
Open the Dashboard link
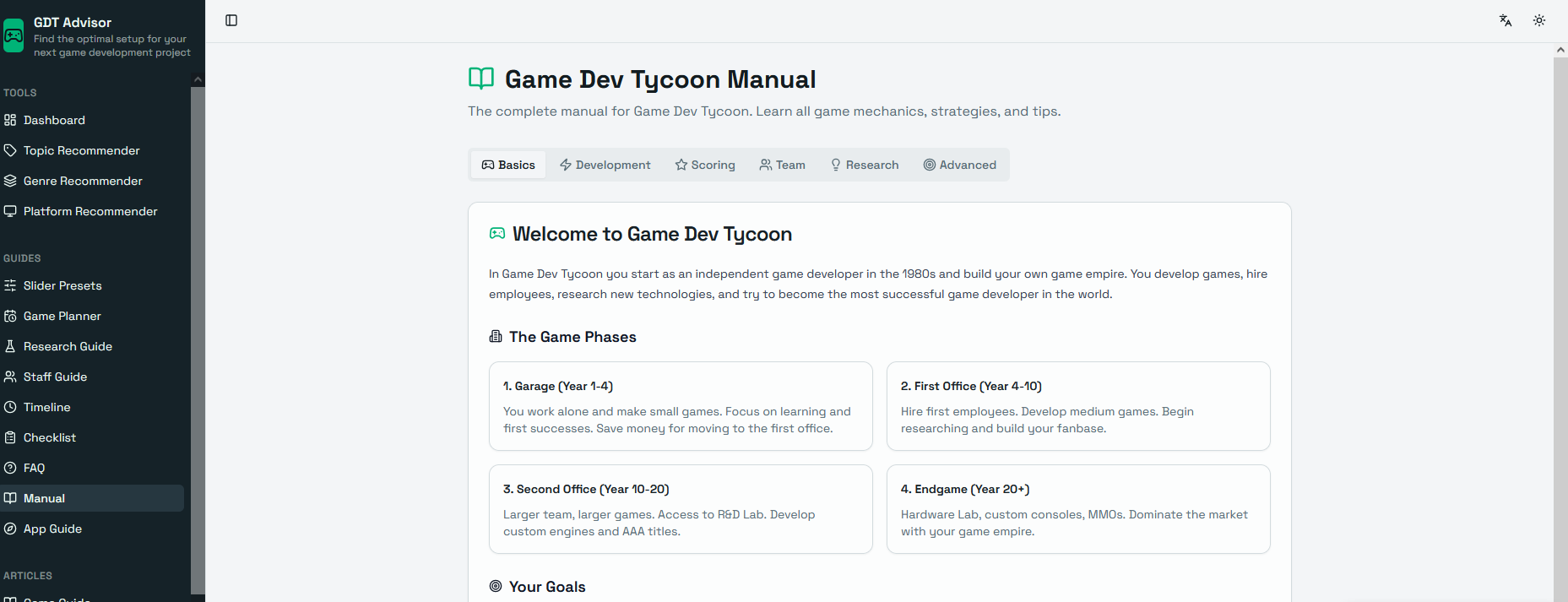click(92, 120)
